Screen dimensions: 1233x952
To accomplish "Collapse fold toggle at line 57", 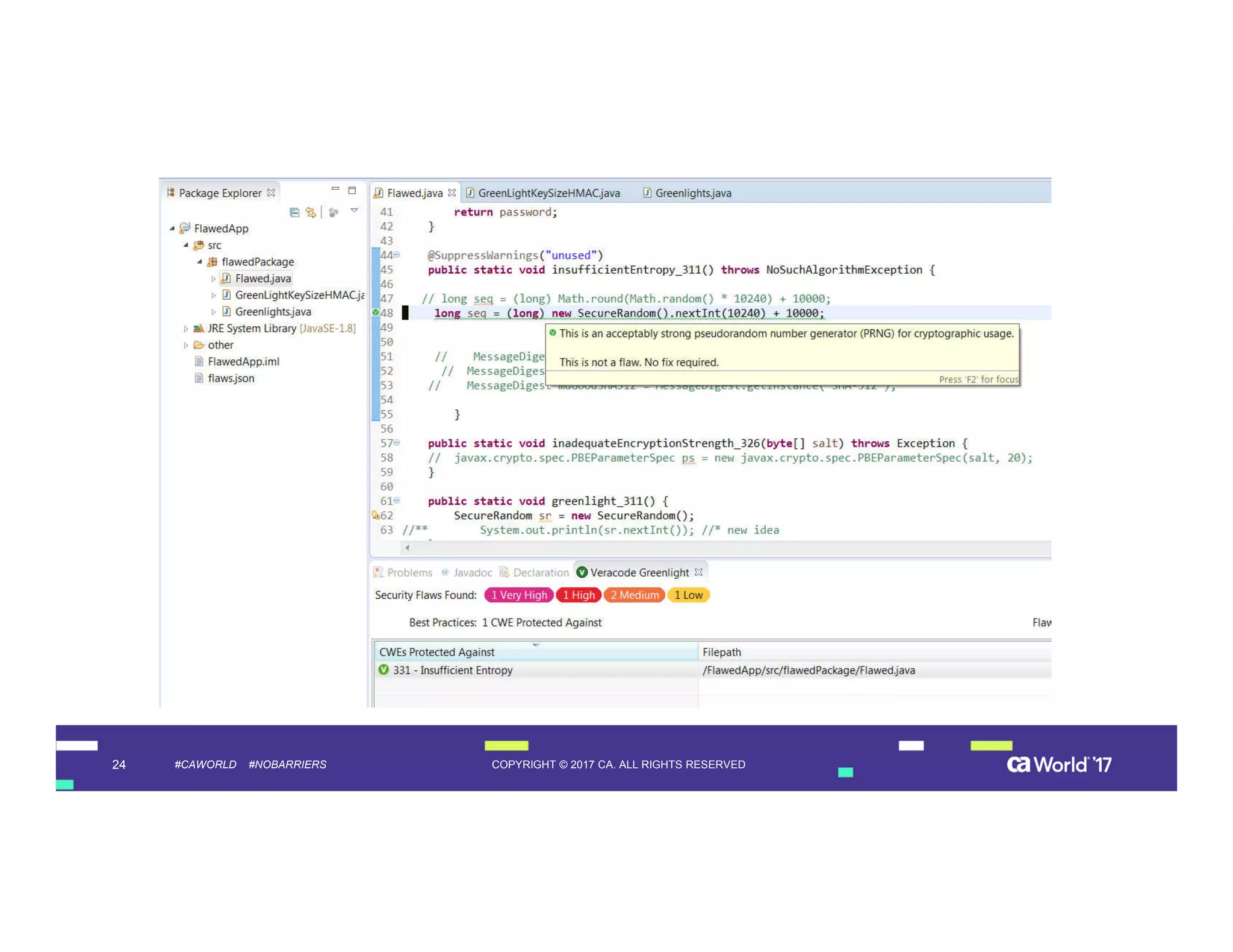I will (397, 443).
